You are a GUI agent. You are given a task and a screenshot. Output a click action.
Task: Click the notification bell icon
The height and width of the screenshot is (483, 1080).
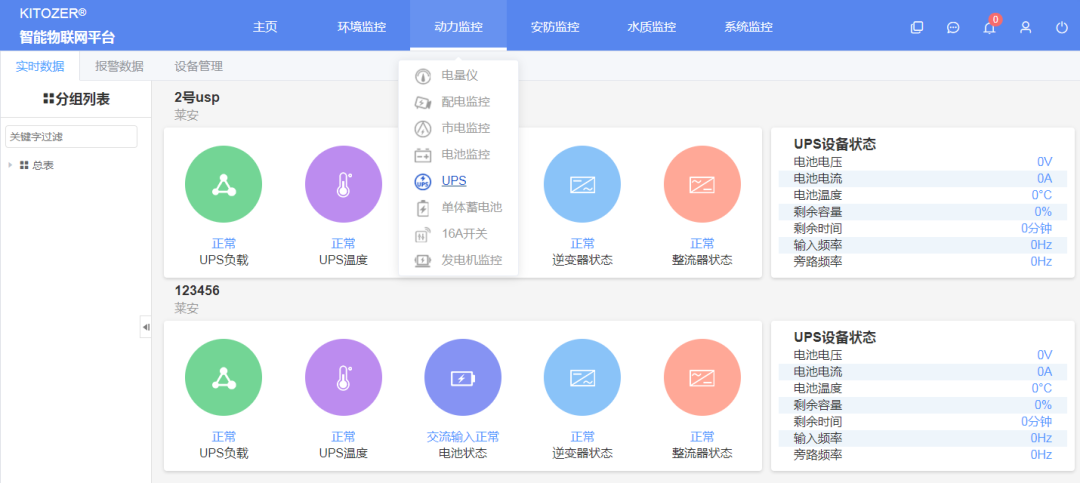989,28
